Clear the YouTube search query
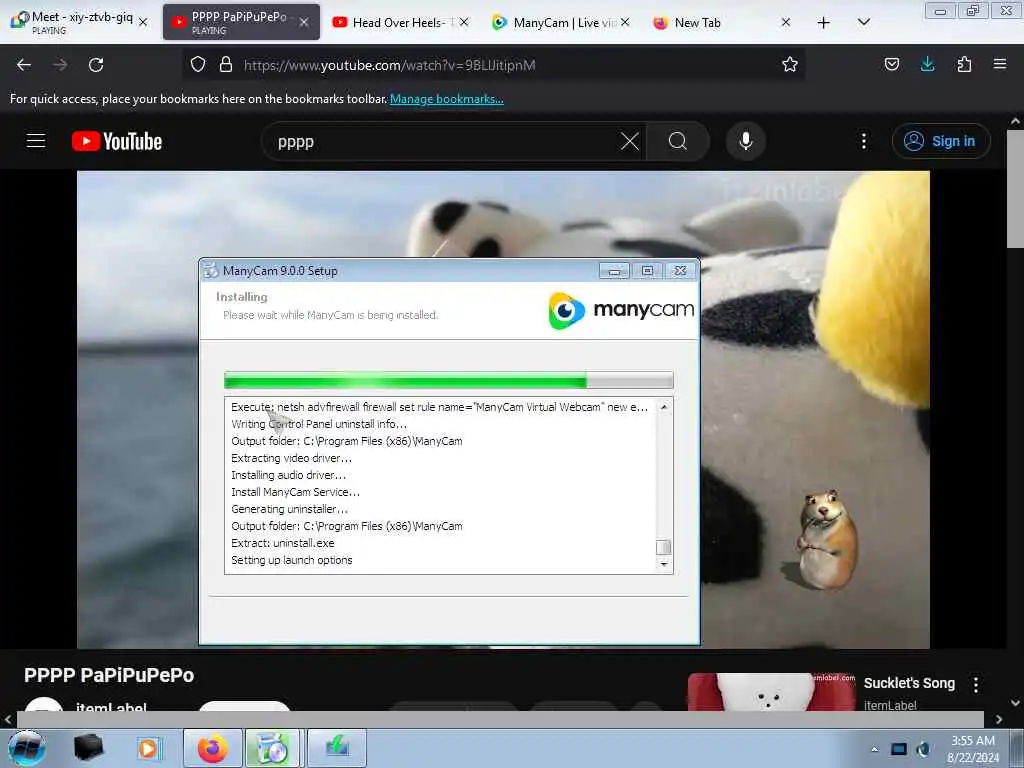The image size is (1024, 768). click(x=630, y=141)
